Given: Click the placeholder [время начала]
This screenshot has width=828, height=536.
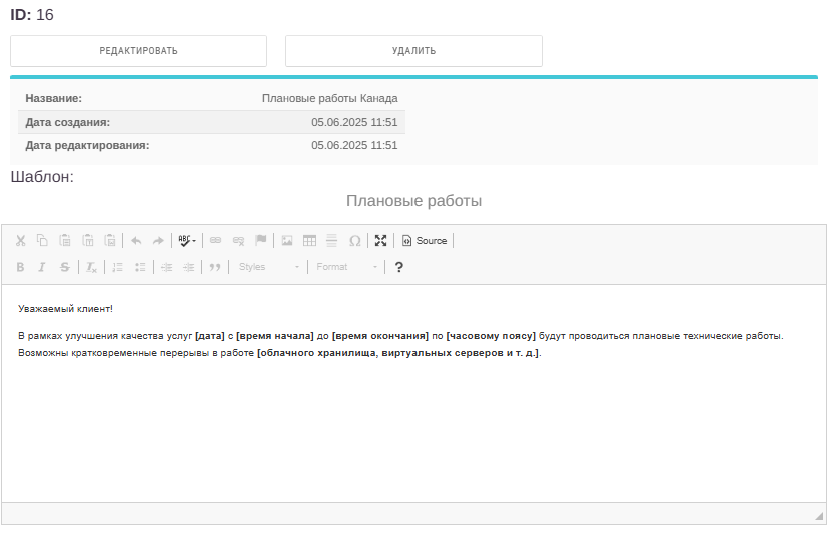Looking at the screenshot, I should coord(275,336).
